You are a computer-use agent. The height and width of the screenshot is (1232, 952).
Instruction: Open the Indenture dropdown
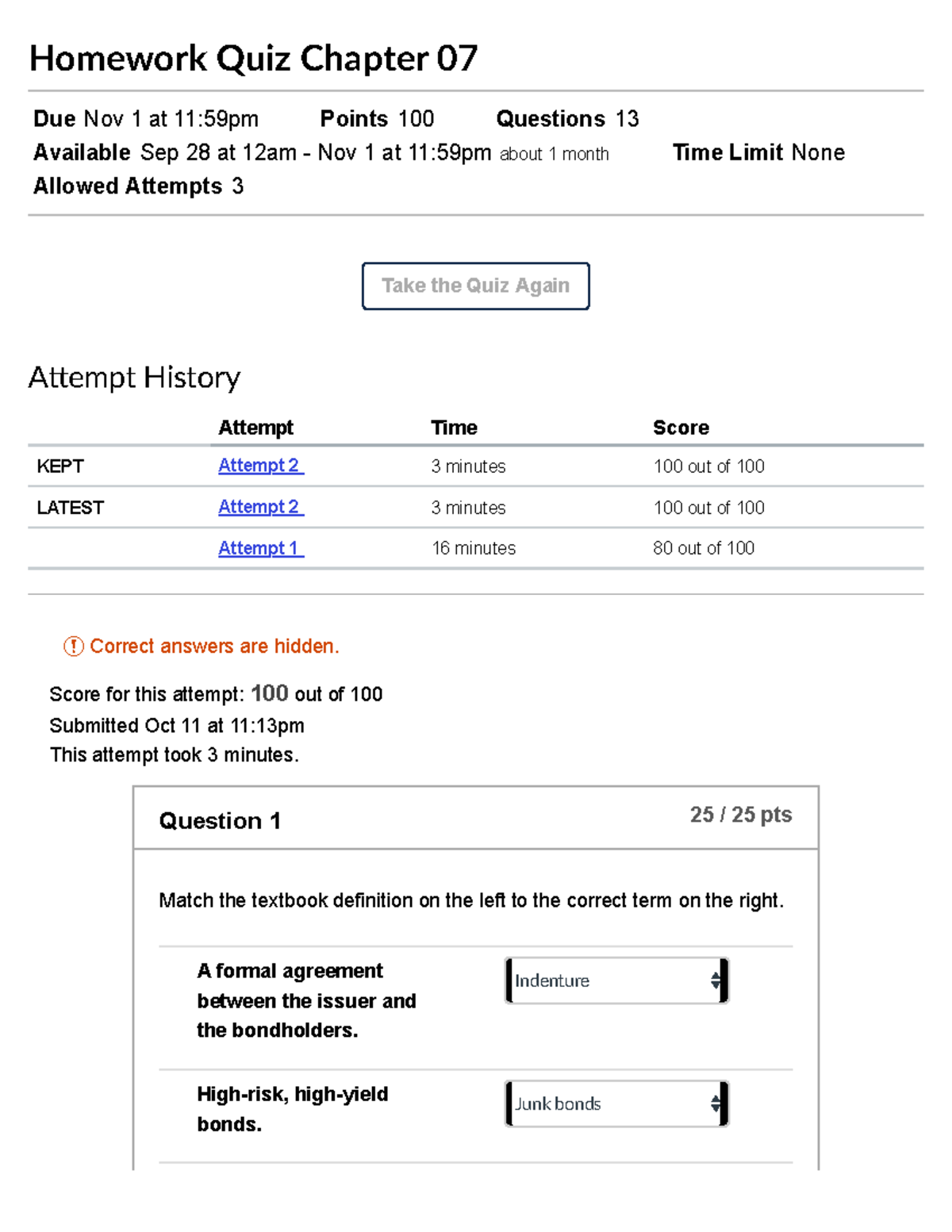pyautogui.click(x=616, y=981)
